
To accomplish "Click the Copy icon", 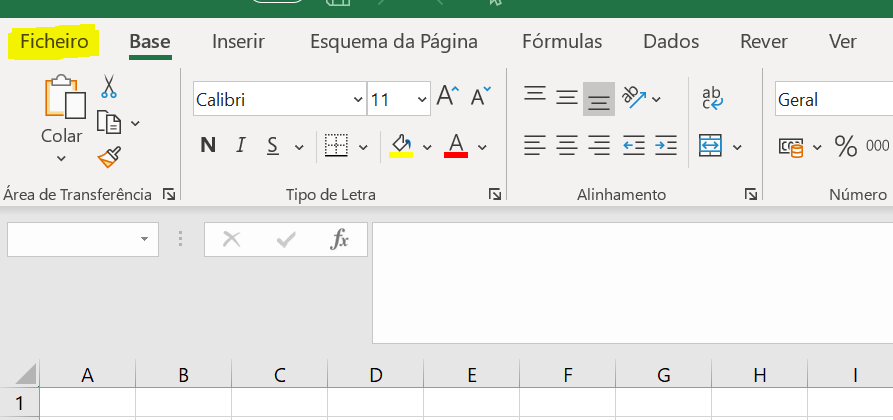I will pos(109,122).
